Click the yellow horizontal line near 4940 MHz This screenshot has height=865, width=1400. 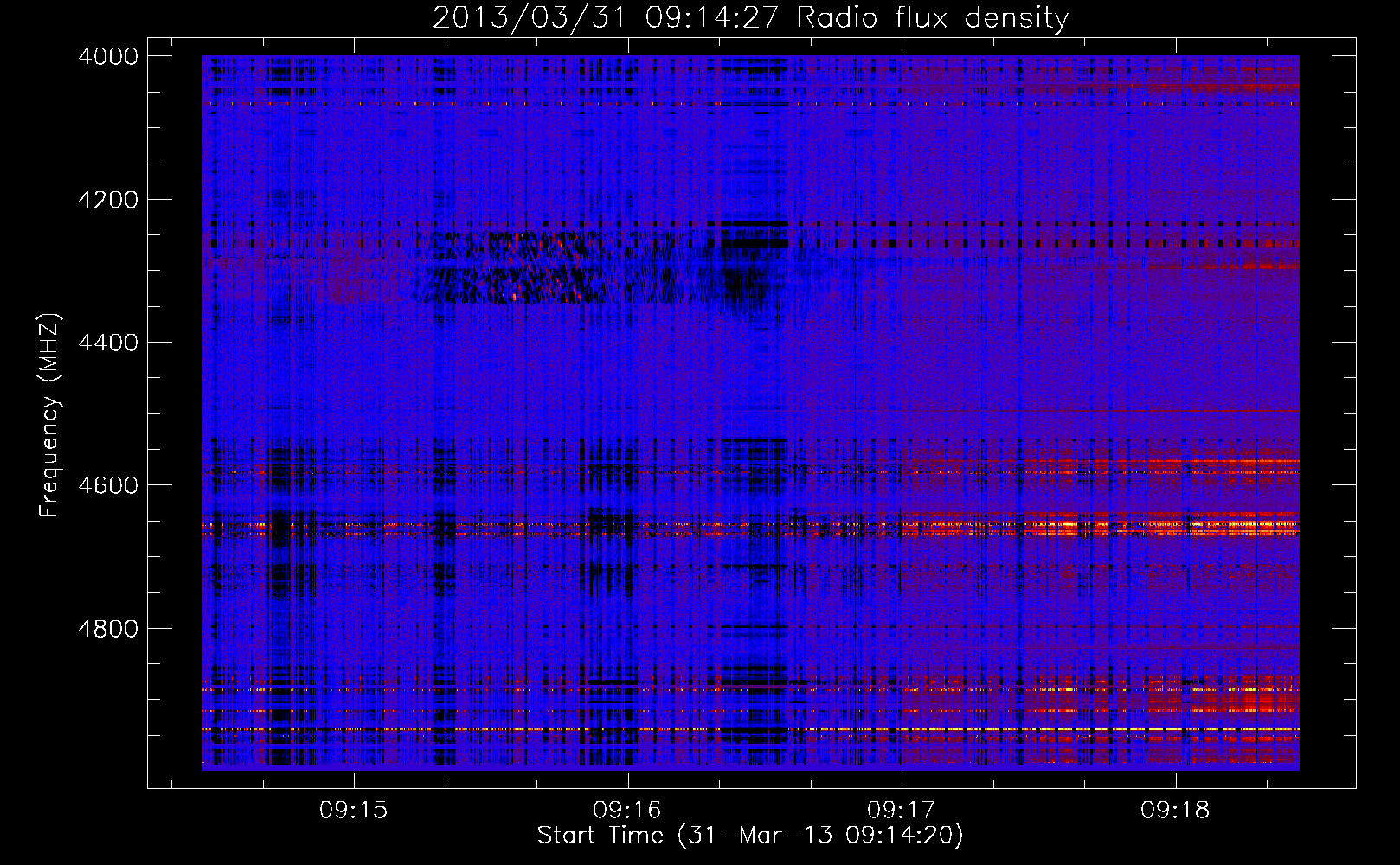751,730
